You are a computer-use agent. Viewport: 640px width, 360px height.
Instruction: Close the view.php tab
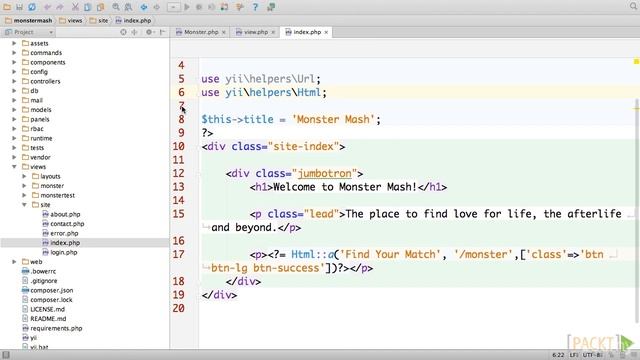coord(273,32)
